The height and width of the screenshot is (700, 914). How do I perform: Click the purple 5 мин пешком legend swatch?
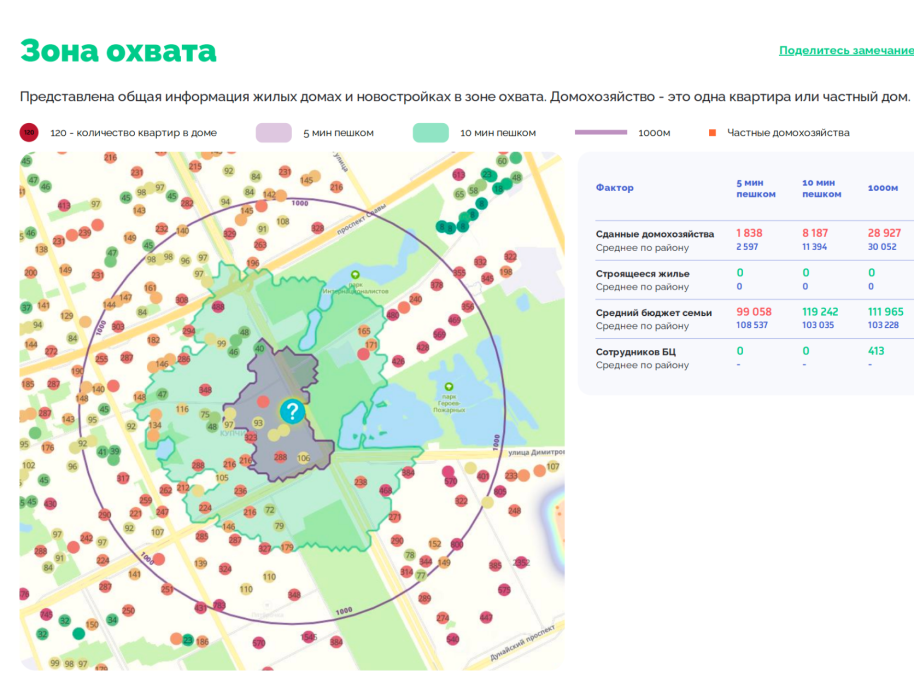click(273, 132)
